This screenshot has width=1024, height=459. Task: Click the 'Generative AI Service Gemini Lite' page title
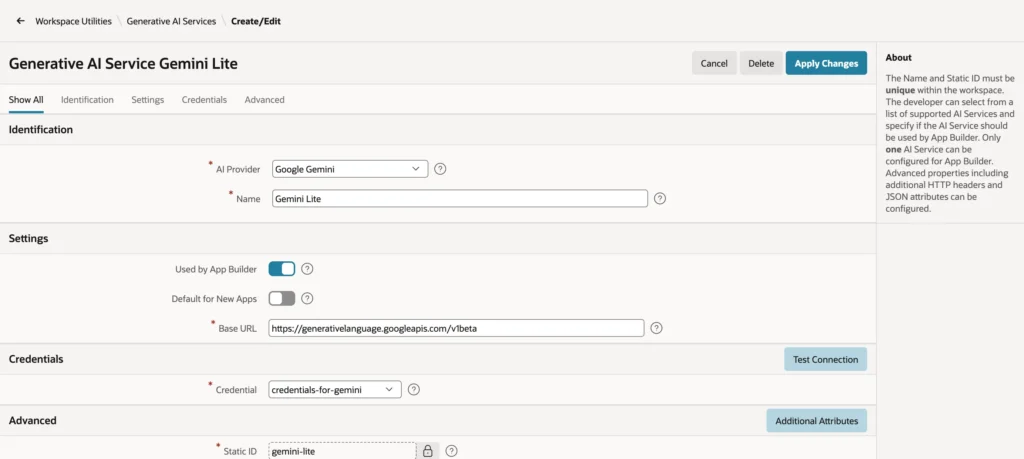[123, 63]
